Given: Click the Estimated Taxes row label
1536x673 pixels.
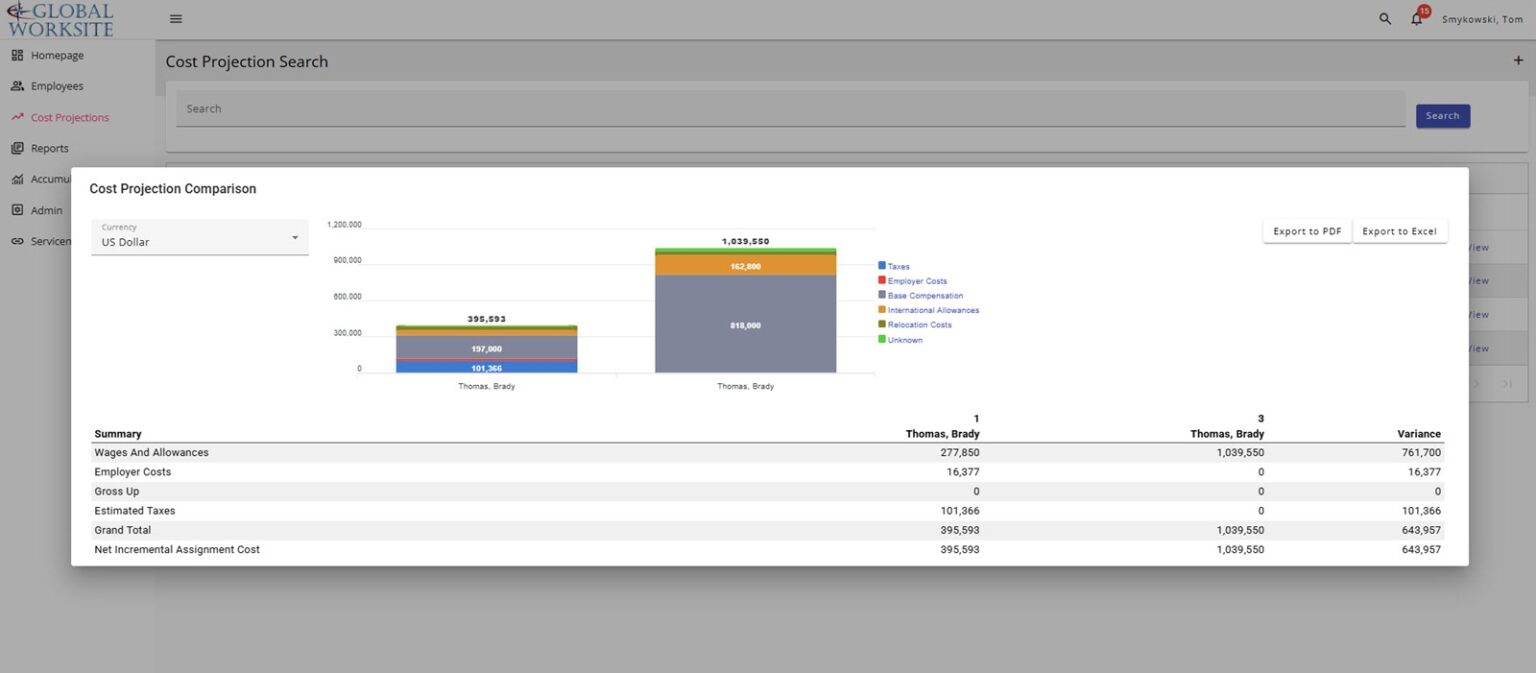Looking at the screenshot, I should point(135,511).
